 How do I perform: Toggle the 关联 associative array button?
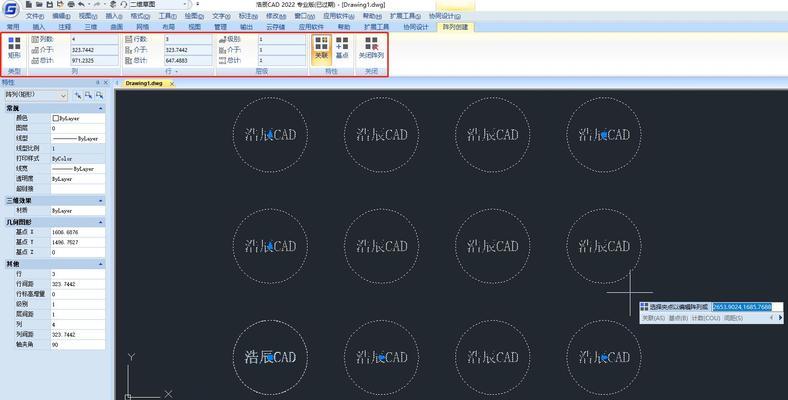point(322,50)
